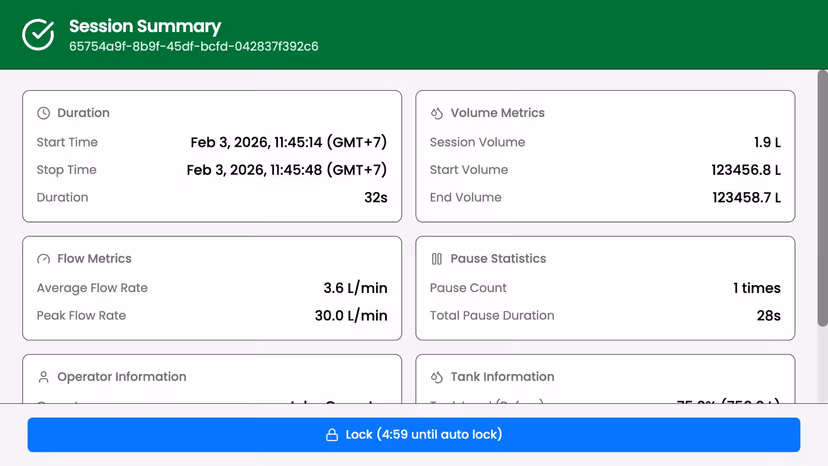
Task: Select the session ID text under title
Action: (x=193, y=47)
